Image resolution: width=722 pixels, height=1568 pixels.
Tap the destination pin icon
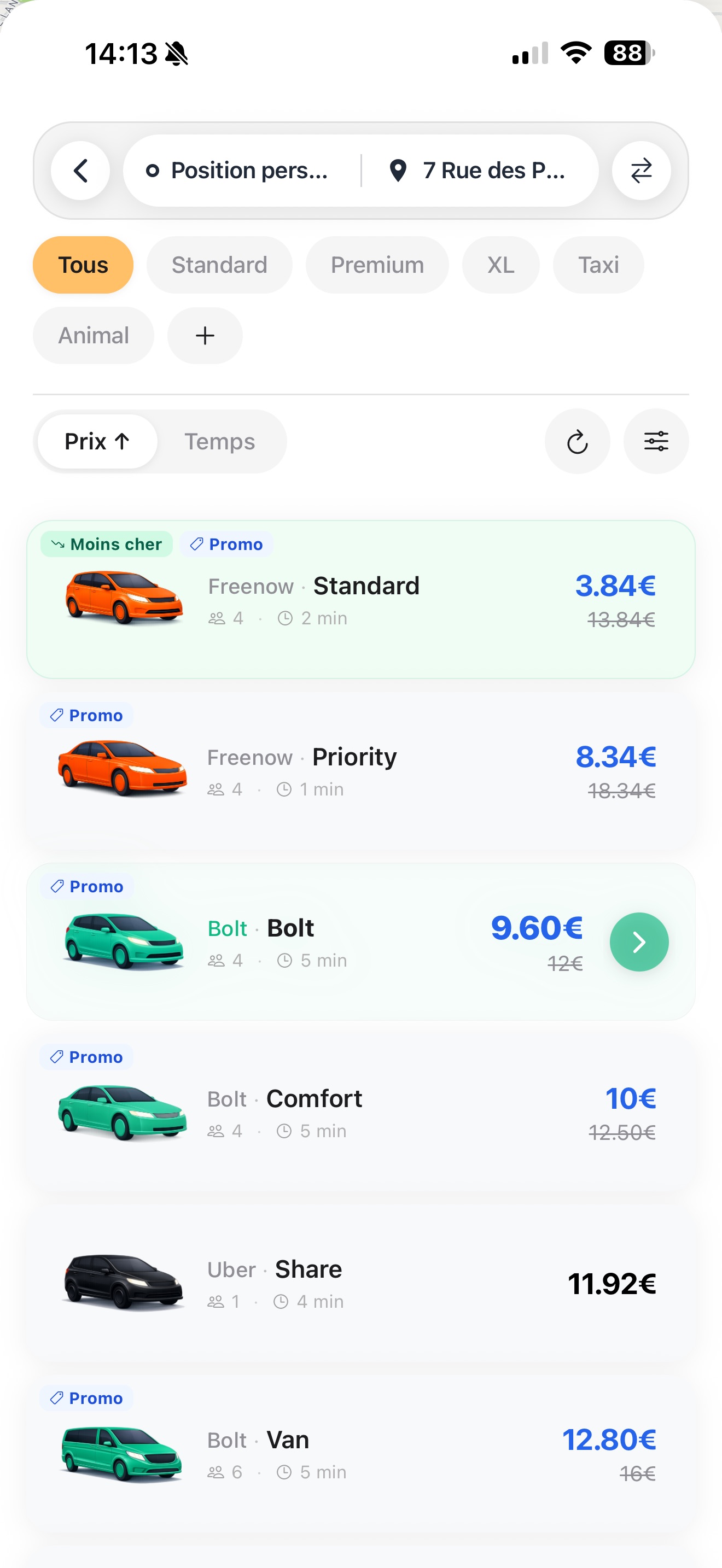[398, 171]
